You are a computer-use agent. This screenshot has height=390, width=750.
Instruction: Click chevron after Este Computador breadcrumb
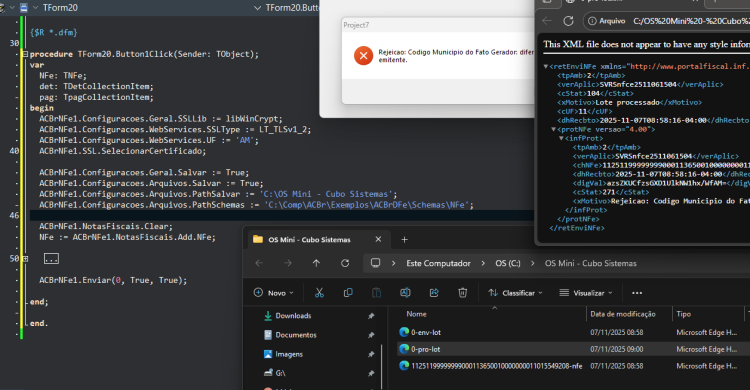[483, 263]
